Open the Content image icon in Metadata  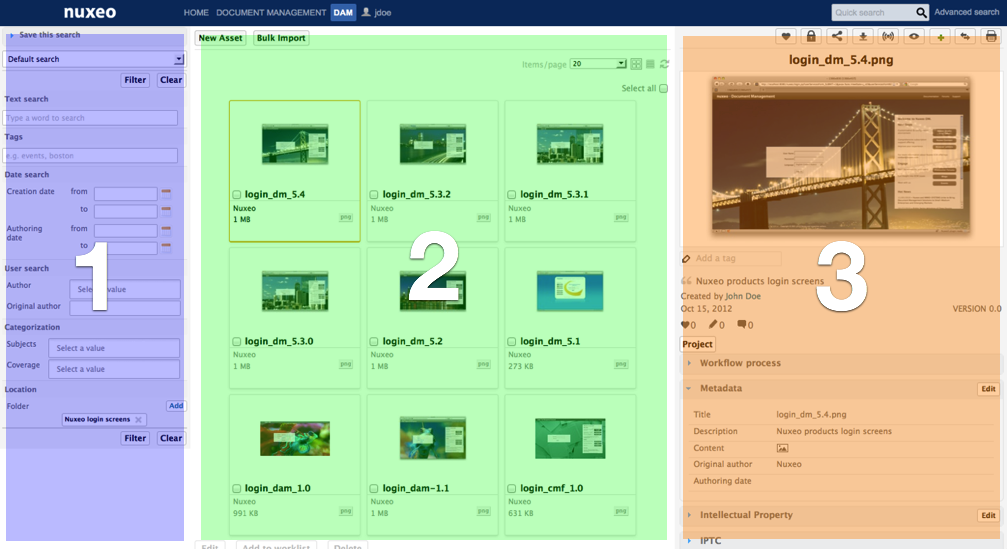[x=782, y=448]
